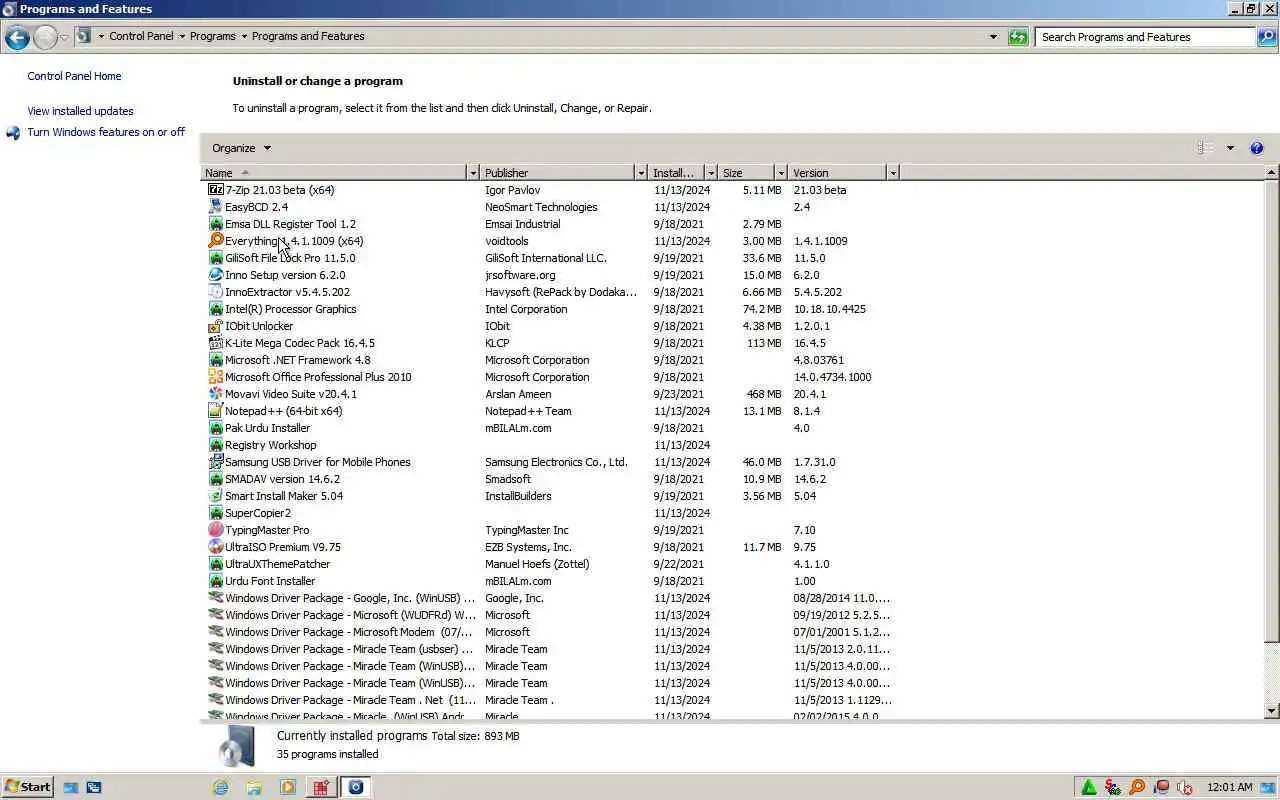Open the Organize dropdown menu

pos(241,148)
